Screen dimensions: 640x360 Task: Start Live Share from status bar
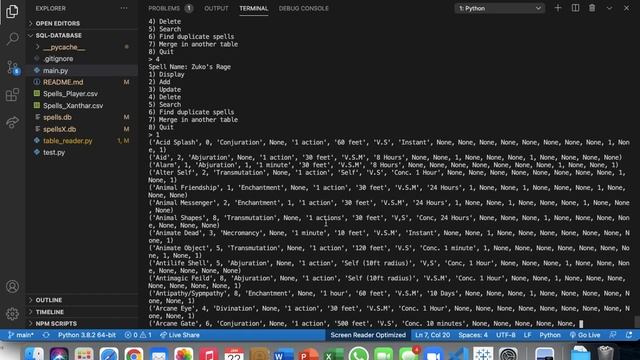[180, 335]
